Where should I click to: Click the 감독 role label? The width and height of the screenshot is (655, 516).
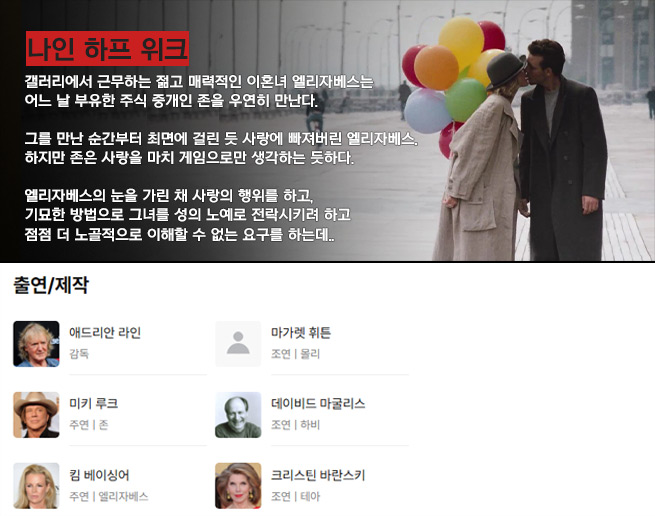pyautogui.click(x=79, y=354)
